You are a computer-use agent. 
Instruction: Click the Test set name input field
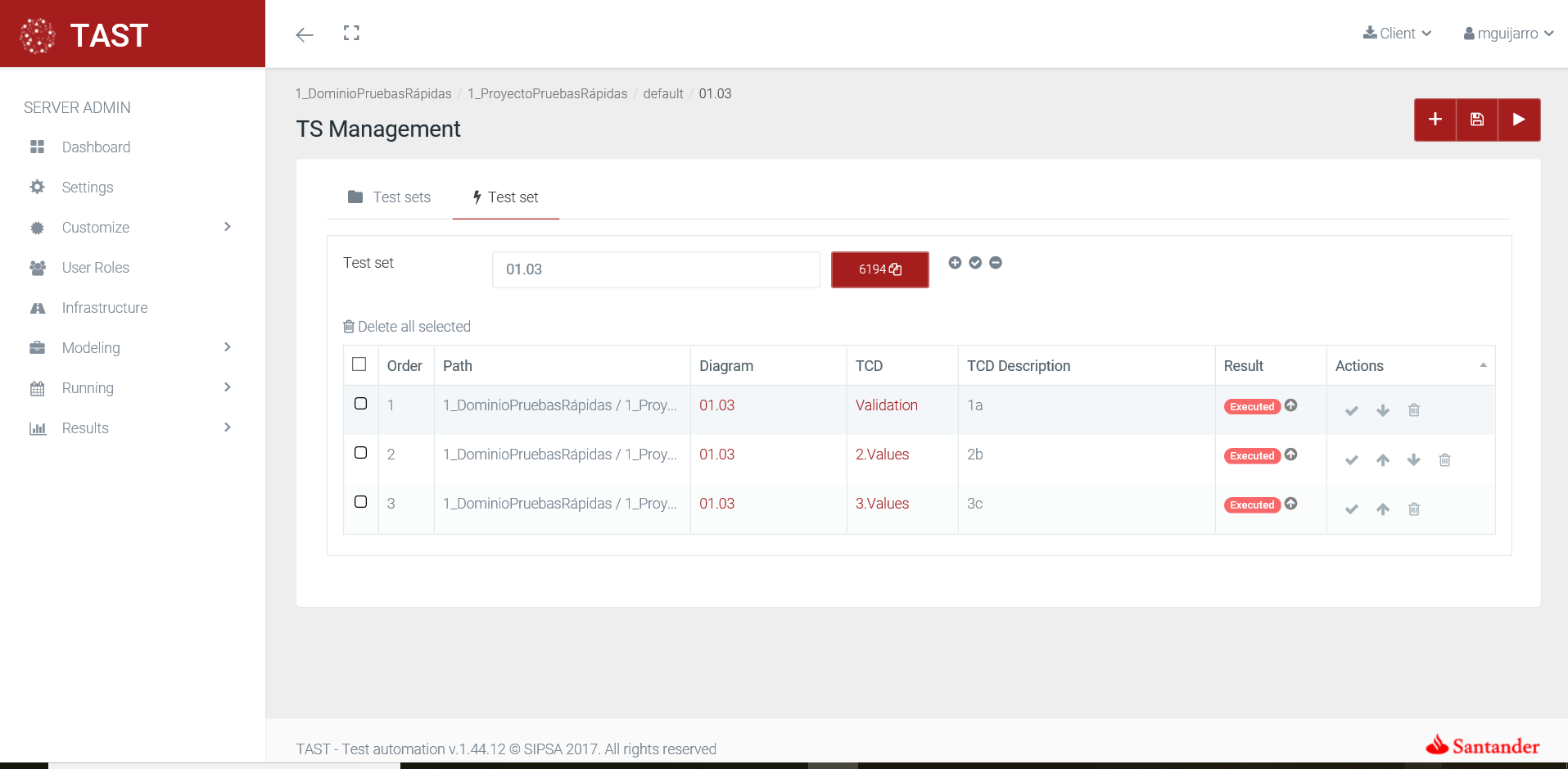655,269
